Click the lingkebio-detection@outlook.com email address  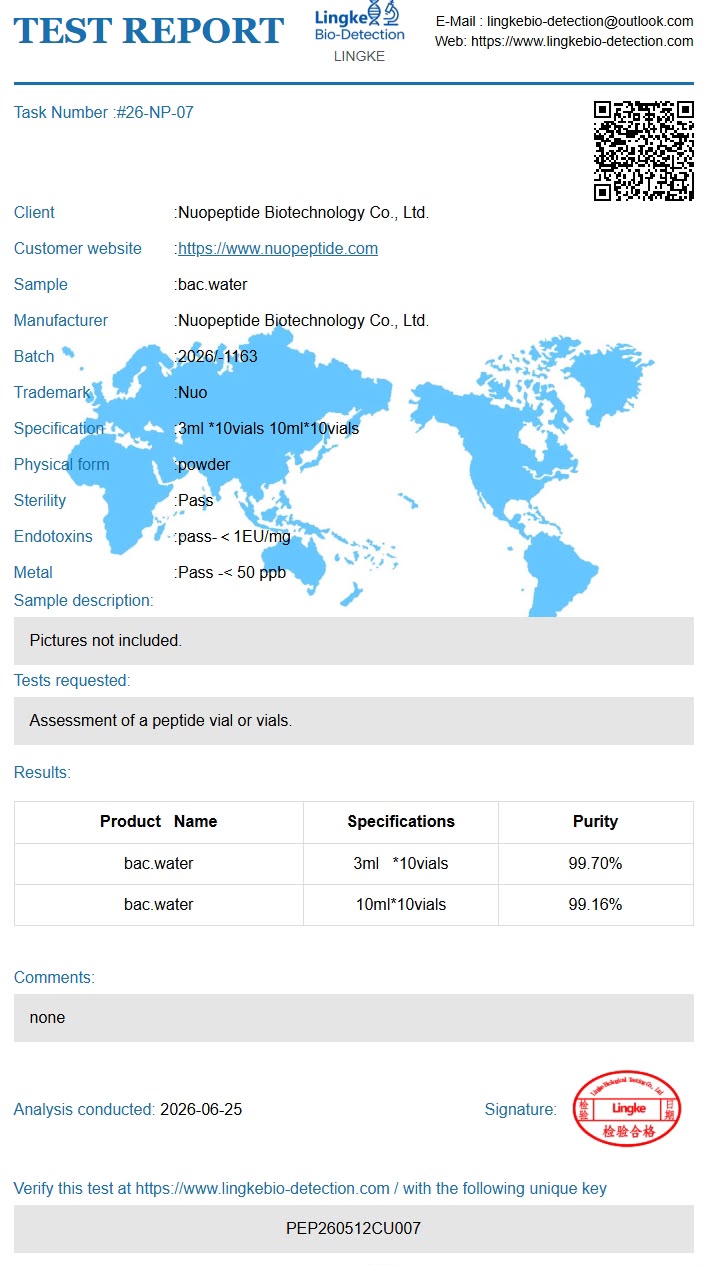click(x=590, y=21)
